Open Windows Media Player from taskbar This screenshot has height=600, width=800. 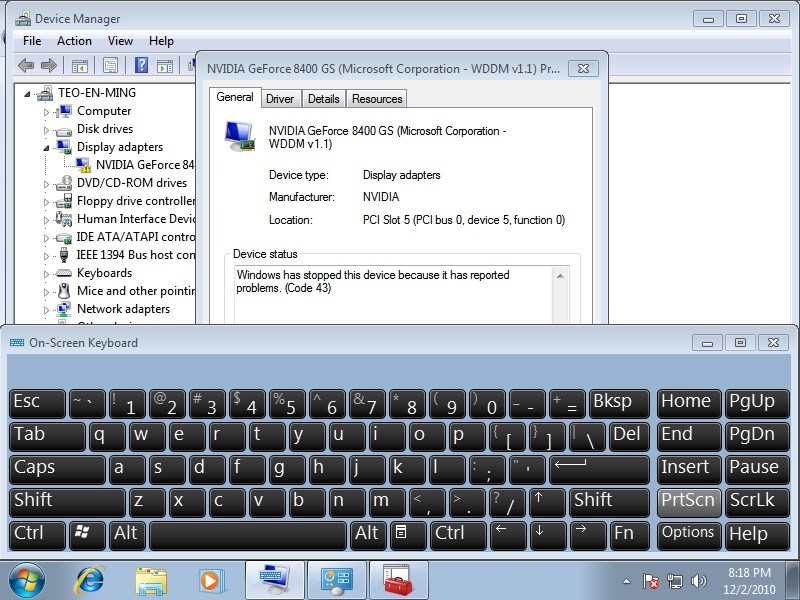coord(211,580)
